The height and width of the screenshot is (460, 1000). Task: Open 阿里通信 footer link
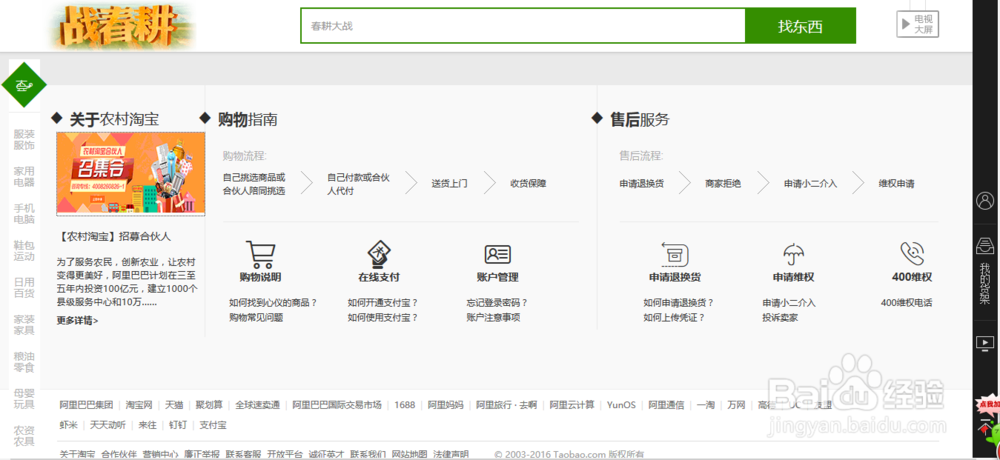coord(666,405)
